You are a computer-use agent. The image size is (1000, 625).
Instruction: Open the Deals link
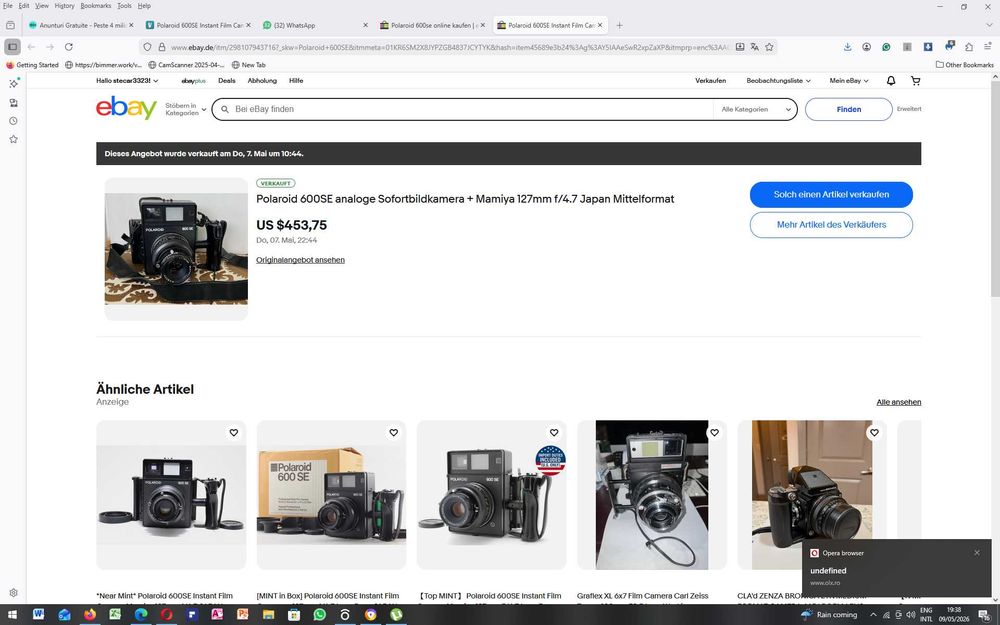pyautogui.click(x=226, y=80)
